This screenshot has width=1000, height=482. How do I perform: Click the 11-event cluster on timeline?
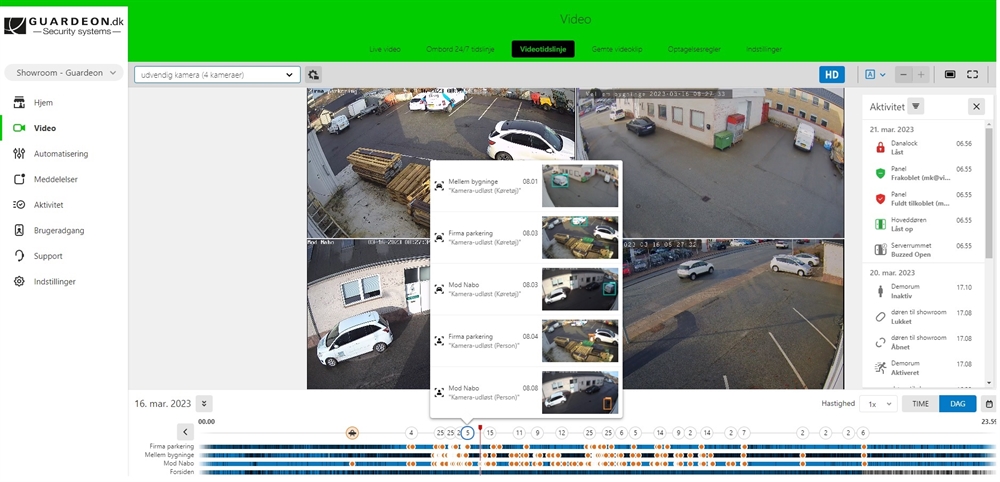point(519,433)
